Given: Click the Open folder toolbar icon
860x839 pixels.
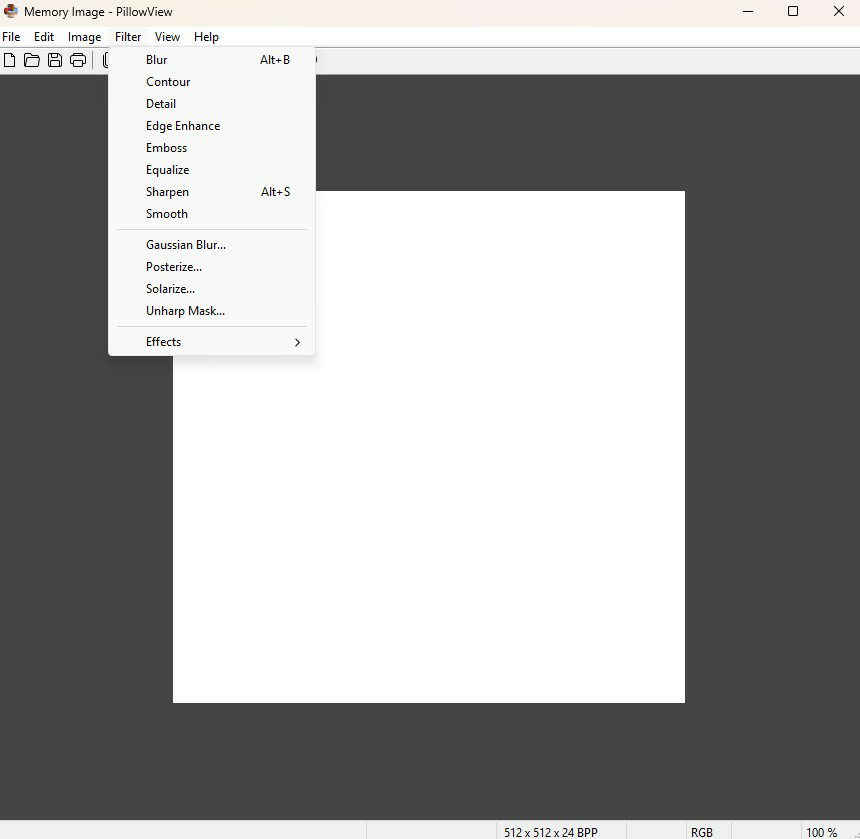Looking at the screenshot, I should pyautogui.click(x=32, y=60).
